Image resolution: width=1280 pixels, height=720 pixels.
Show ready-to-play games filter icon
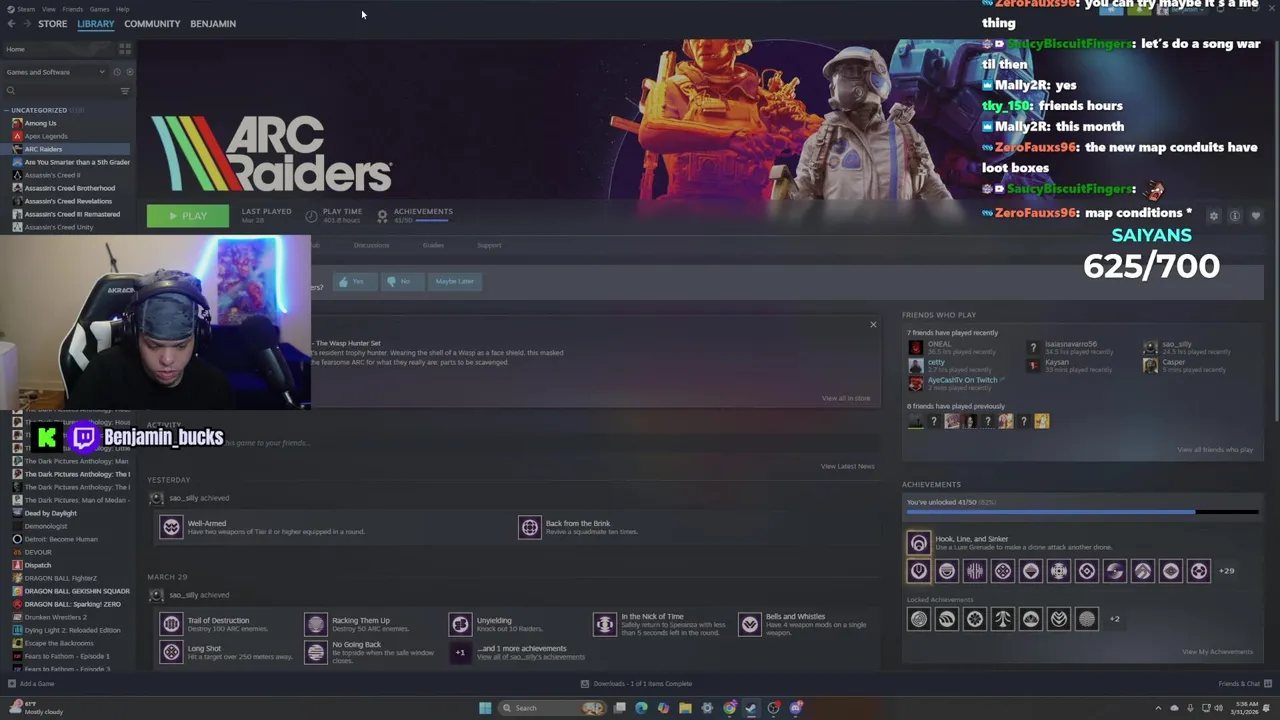130,72
